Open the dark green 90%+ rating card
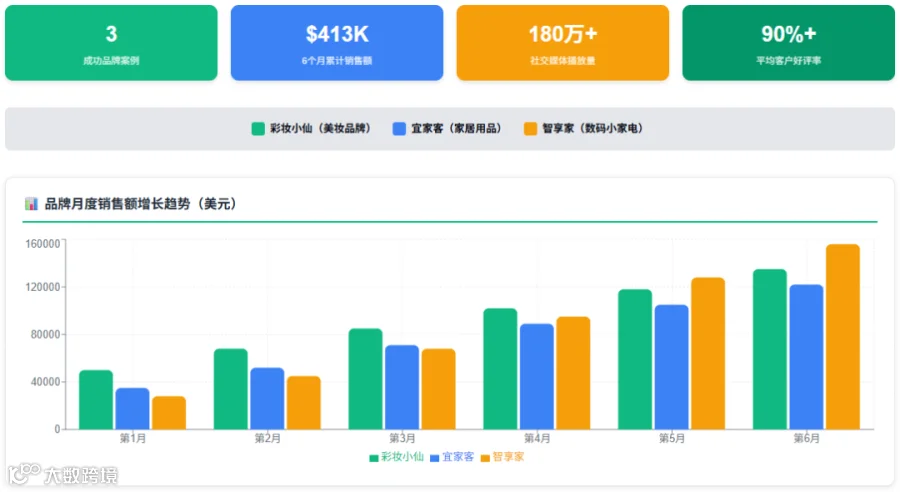Image resolution: width=900 pixels, height=492 pixels. pyautogui.click(x=789, y=43)
